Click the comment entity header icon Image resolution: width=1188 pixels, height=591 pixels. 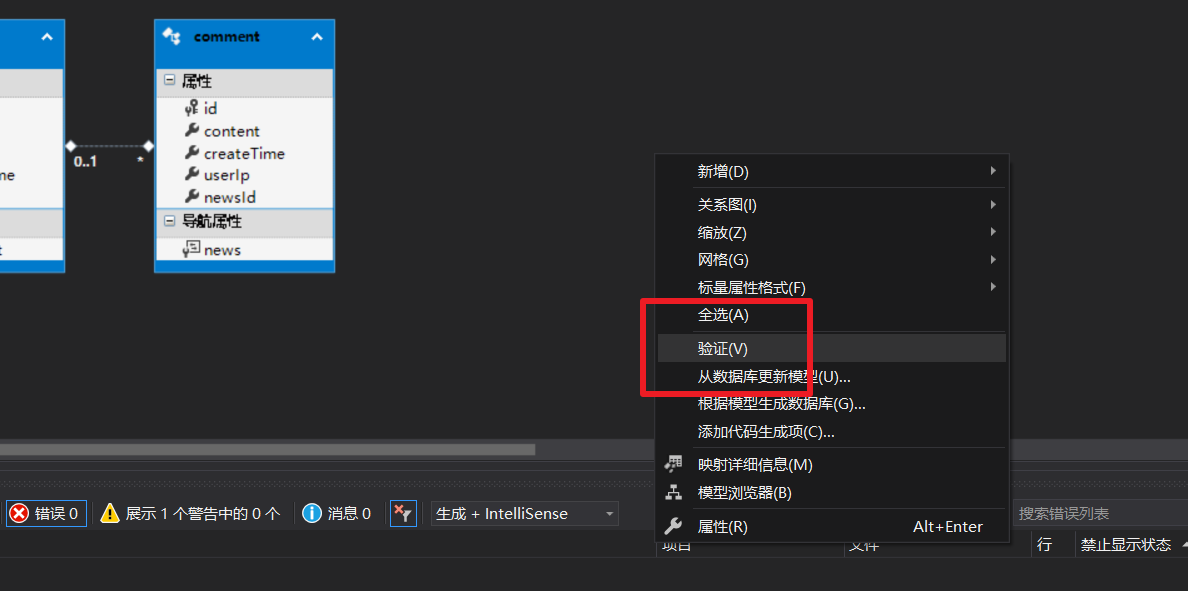[170, 36]
